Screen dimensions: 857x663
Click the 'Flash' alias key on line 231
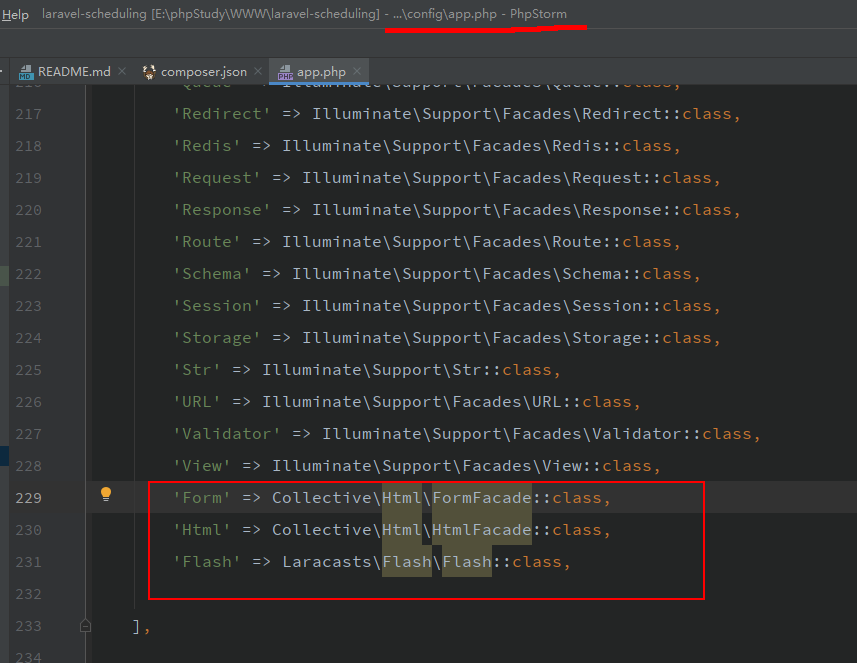[x=207, y=562]
